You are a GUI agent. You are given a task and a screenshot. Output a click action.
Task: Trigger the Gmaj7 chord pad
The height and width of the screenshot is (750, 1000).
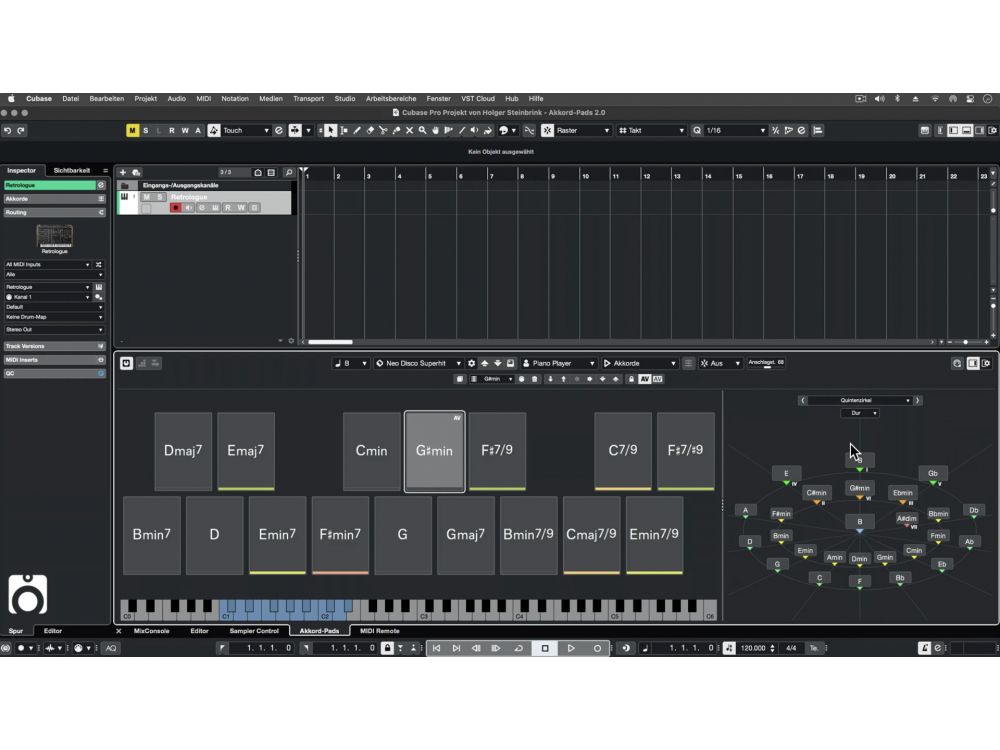[x=465, y=535]
